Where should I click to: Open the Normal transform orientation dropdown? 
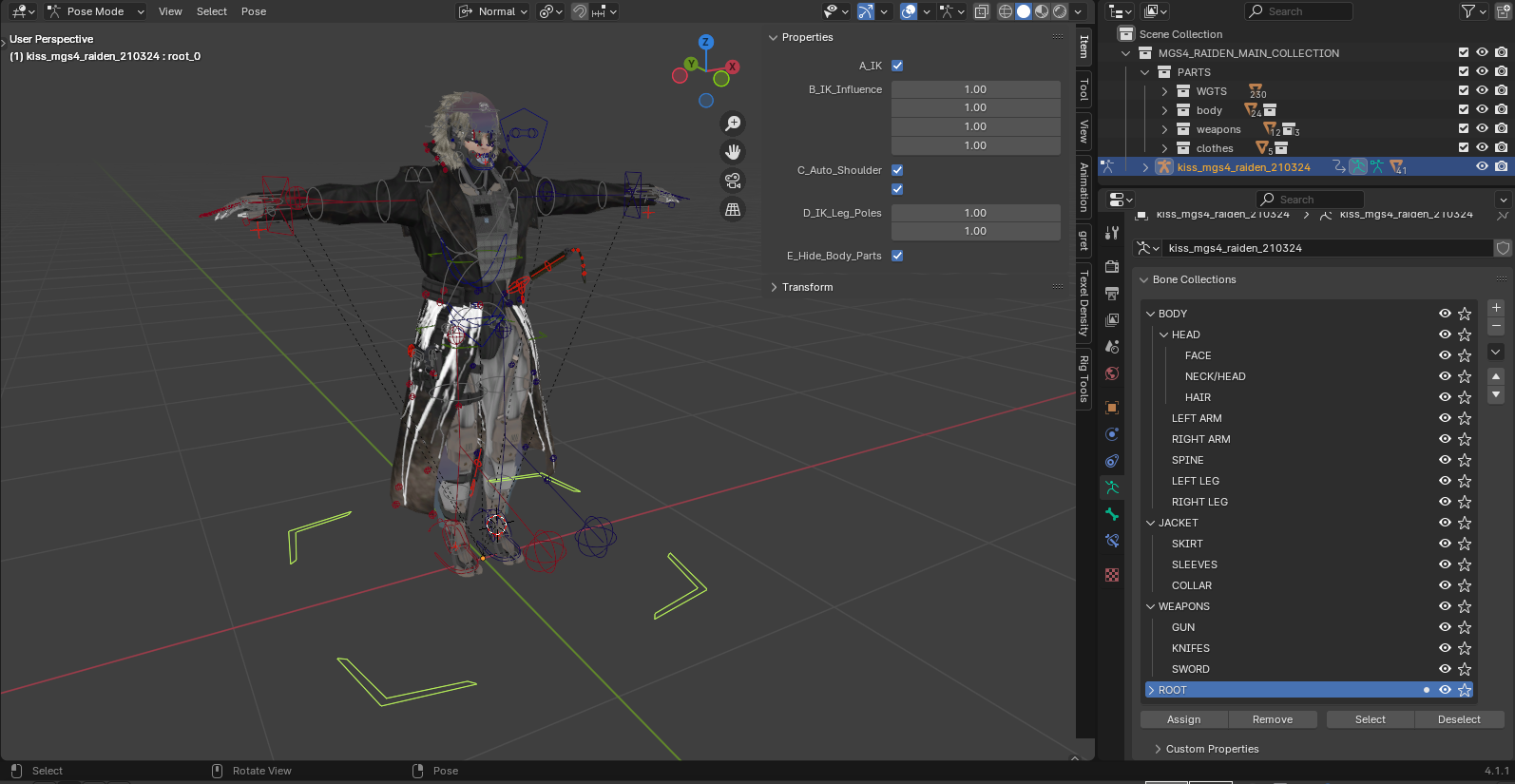[492, 11]
